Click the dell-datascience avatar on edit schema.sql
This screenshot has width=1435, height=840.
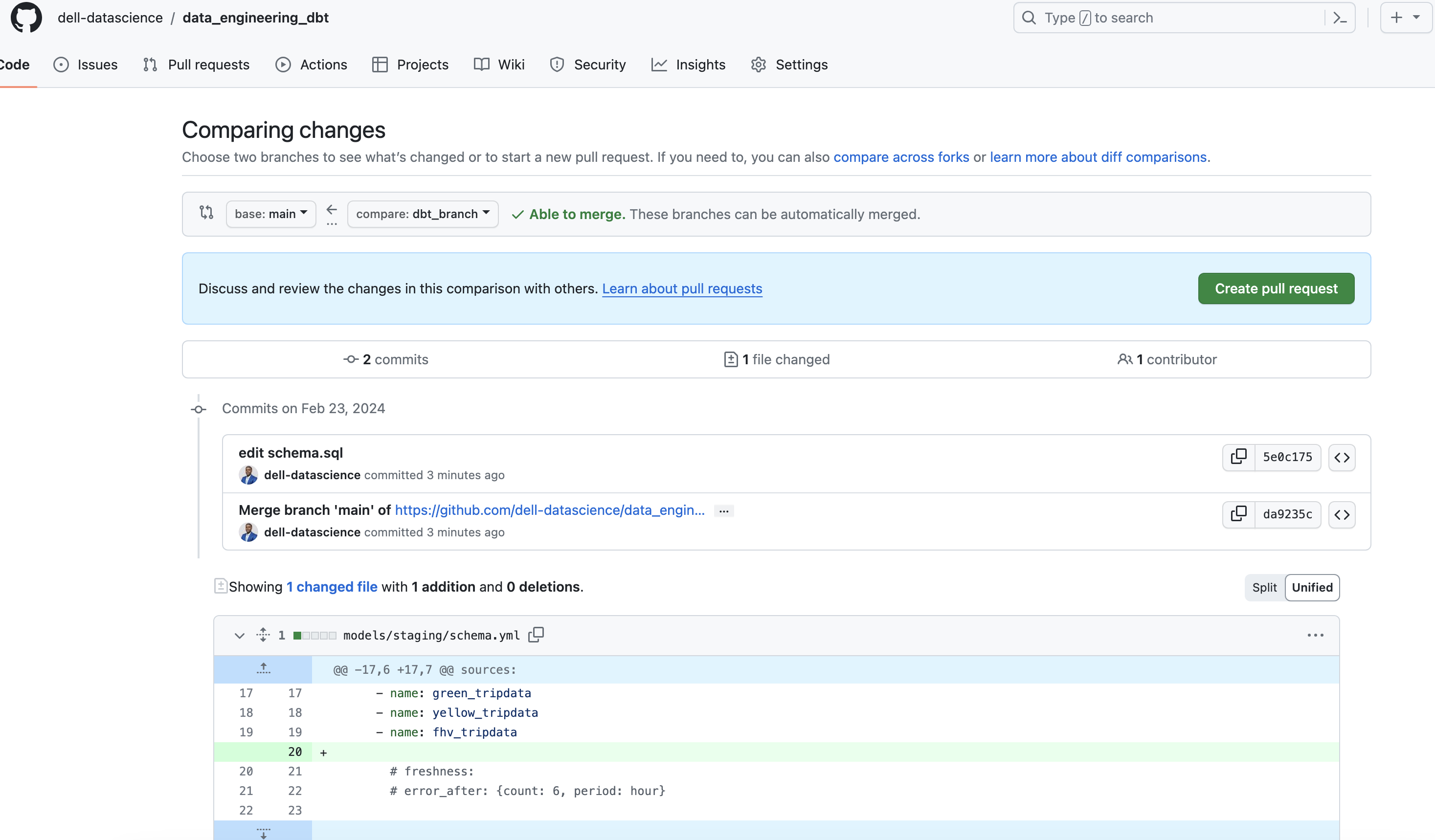[248, 475]
